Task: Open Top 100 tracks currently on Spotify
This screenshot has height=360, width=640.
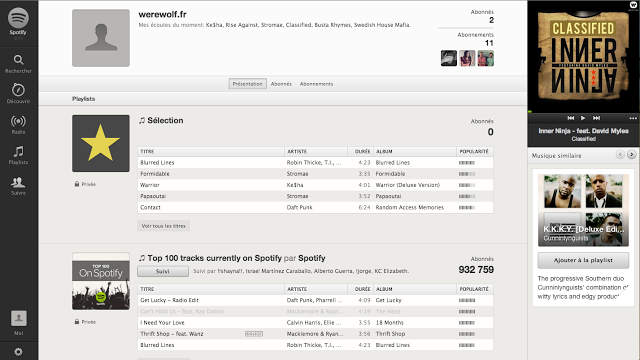Action: 214,258
